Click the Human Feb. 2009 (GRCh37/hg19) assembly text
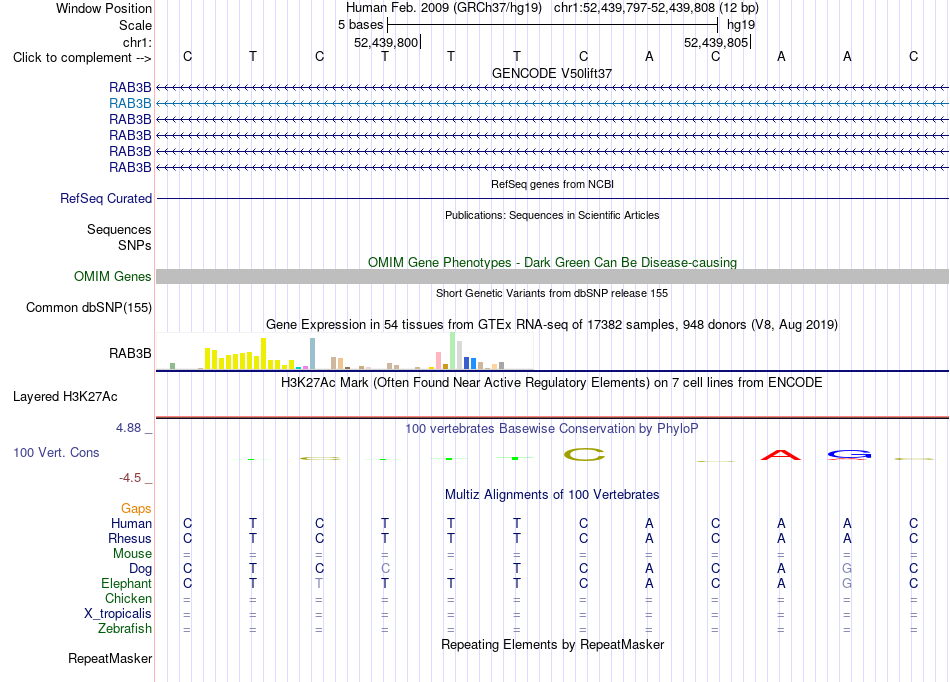Viewport: 950px width, 682px height. point(446,8)
